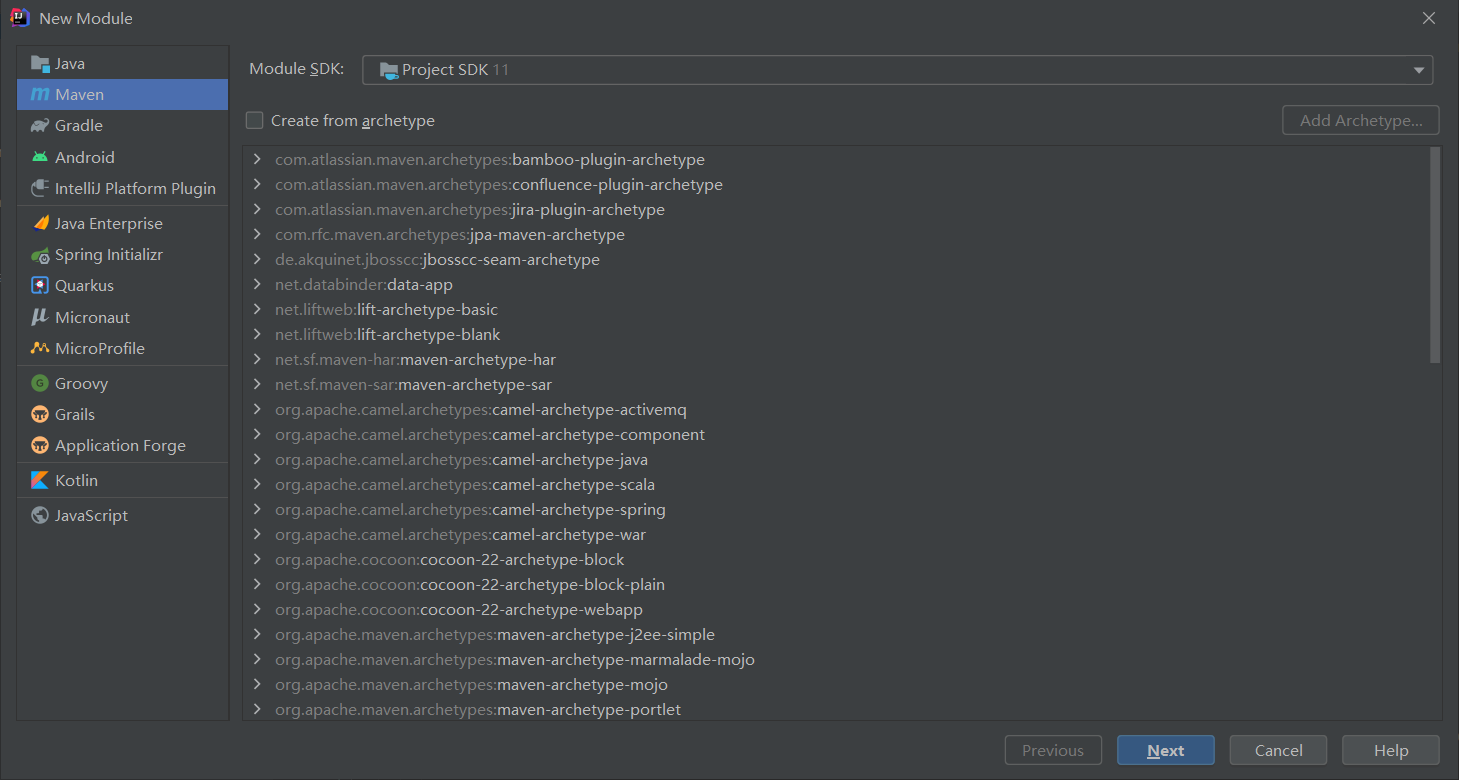Viewport: 1459px width, 780px height.
Task: Expand the bamboo-plugin-archetype node
Action: click(258, 160)
